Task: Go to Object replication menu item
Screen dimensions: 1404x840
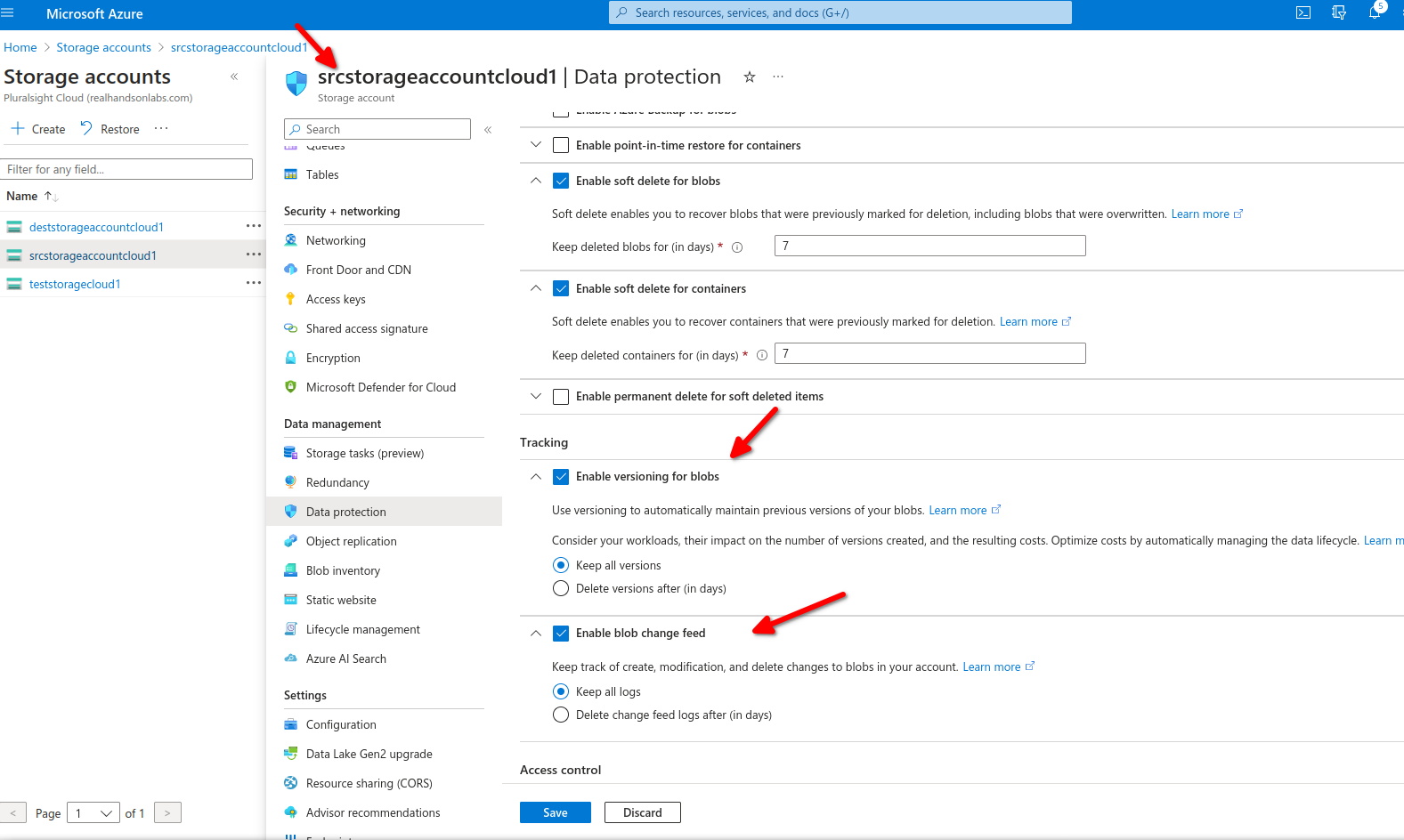Action: tap(351, 541)
